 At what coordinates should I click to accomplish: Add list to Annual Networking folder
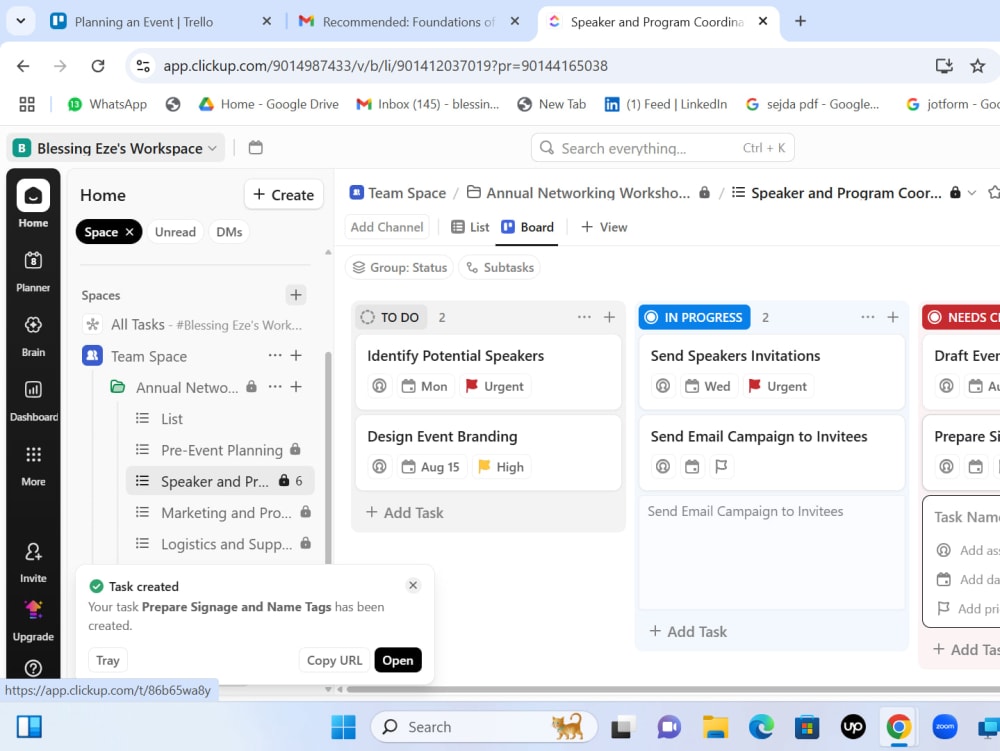coord(296,386)
